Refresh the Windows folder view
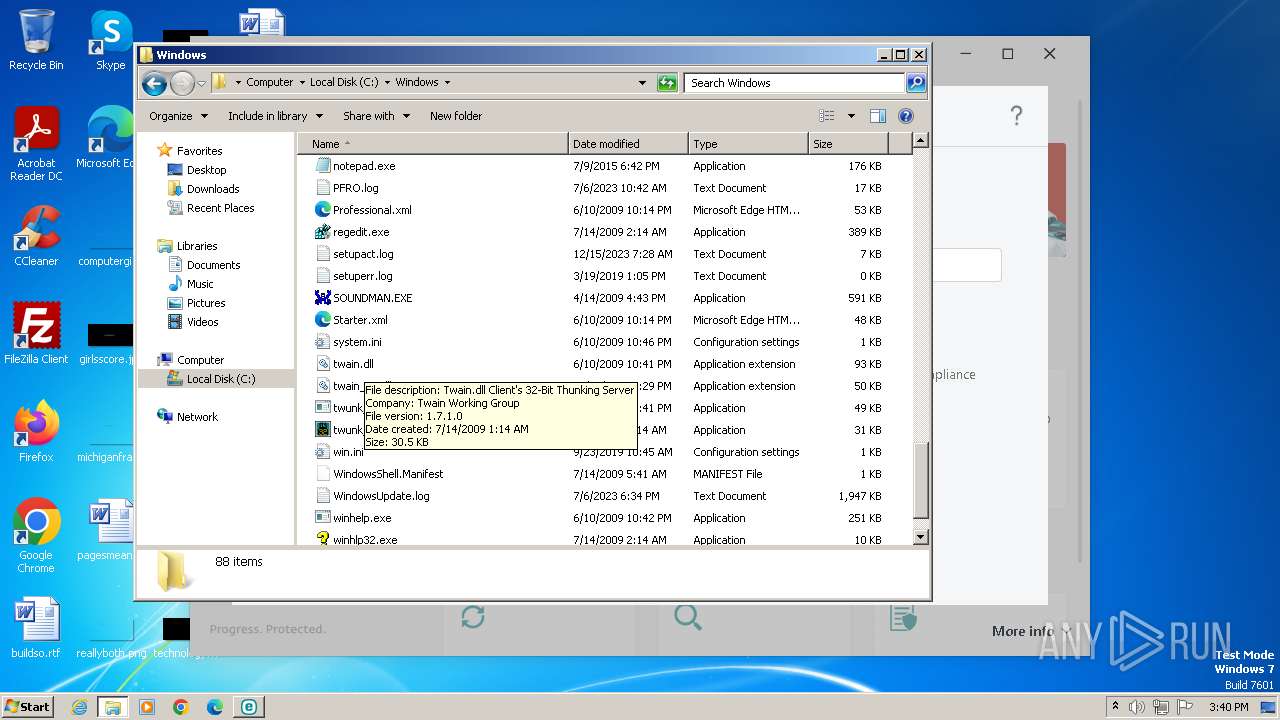This screenshot has width=1280, height=720. (x=667, y=83)
